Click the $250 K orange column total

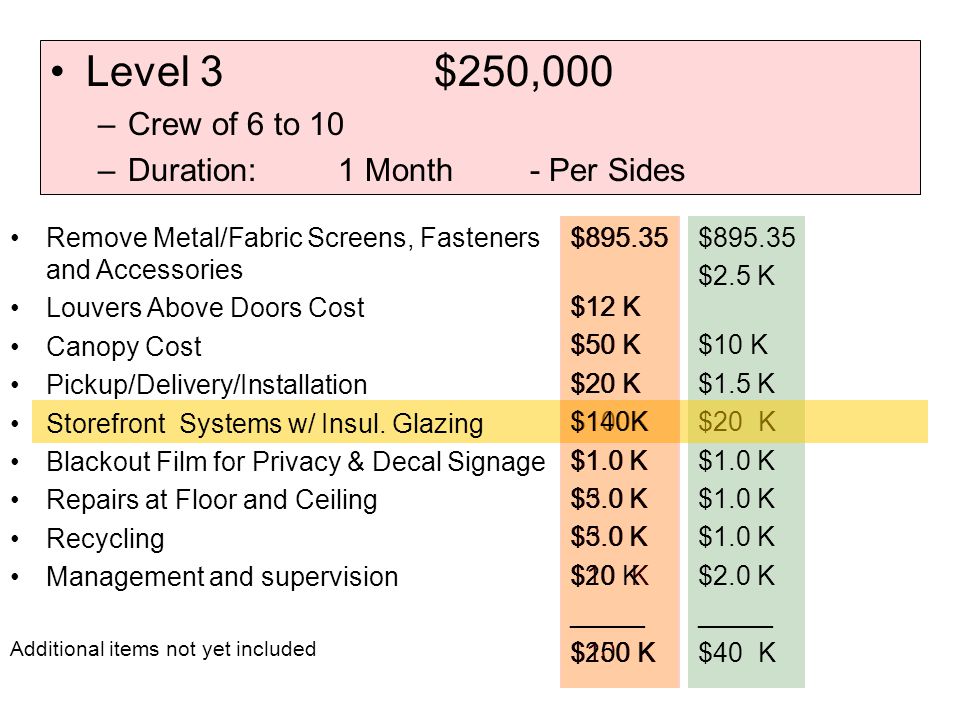(x=613, y=653)
